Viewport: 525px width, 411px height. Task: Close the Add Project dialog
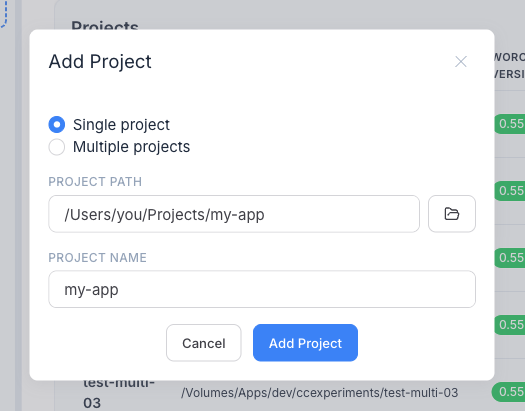click(461, 62)
